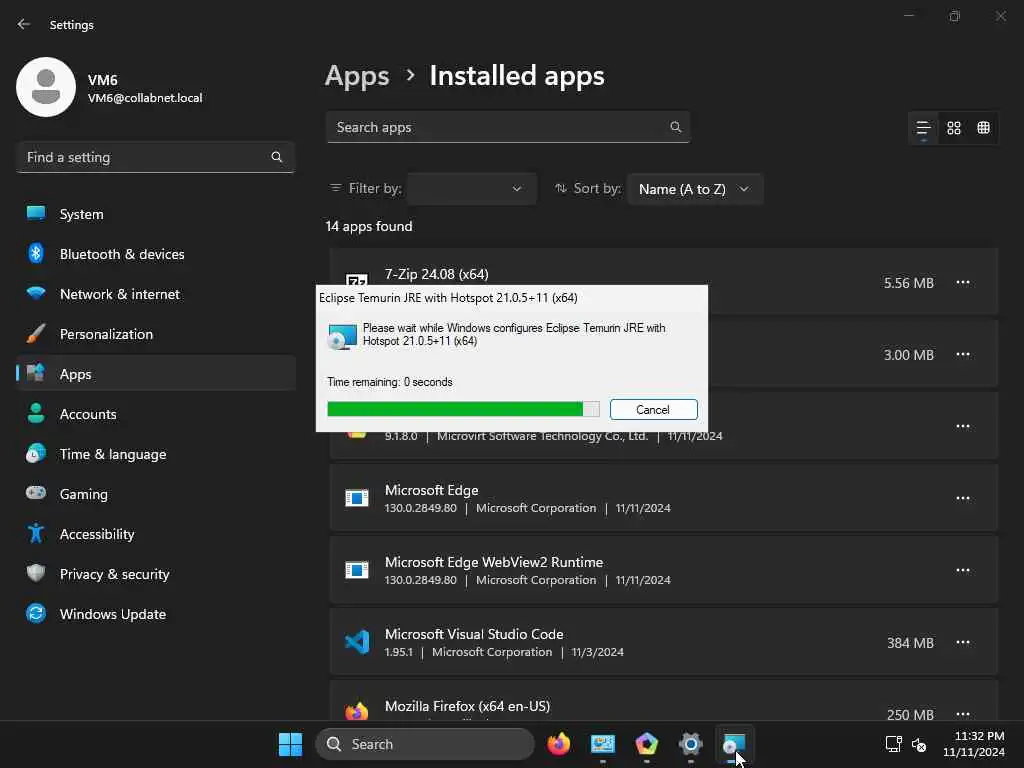The height and width of the screenshot is (768, 1024).
Task: Click the Personalization paintbrush icon
Action: [x=36, y=334]
